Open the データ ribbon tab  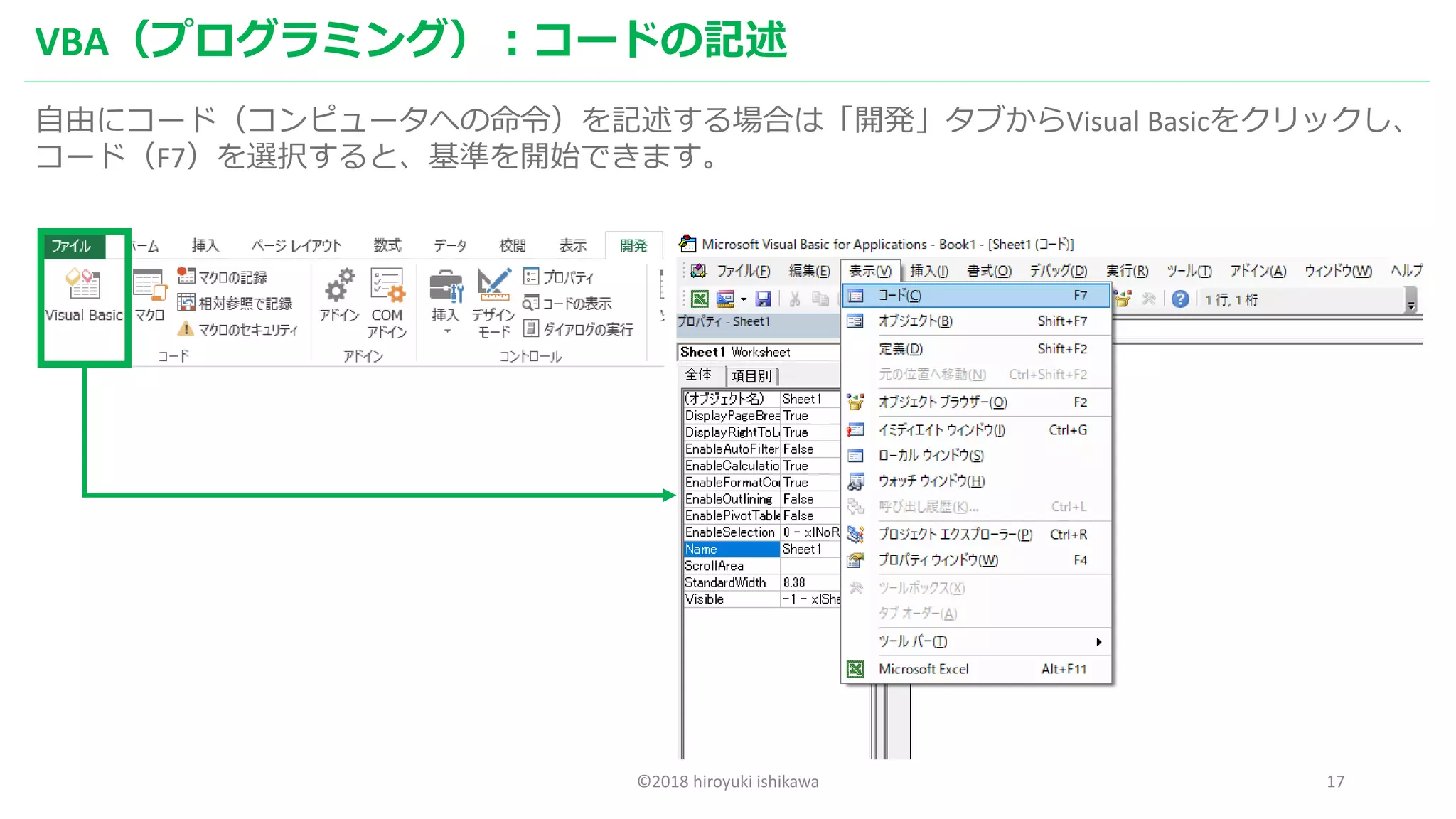click(x=450, y=245)
